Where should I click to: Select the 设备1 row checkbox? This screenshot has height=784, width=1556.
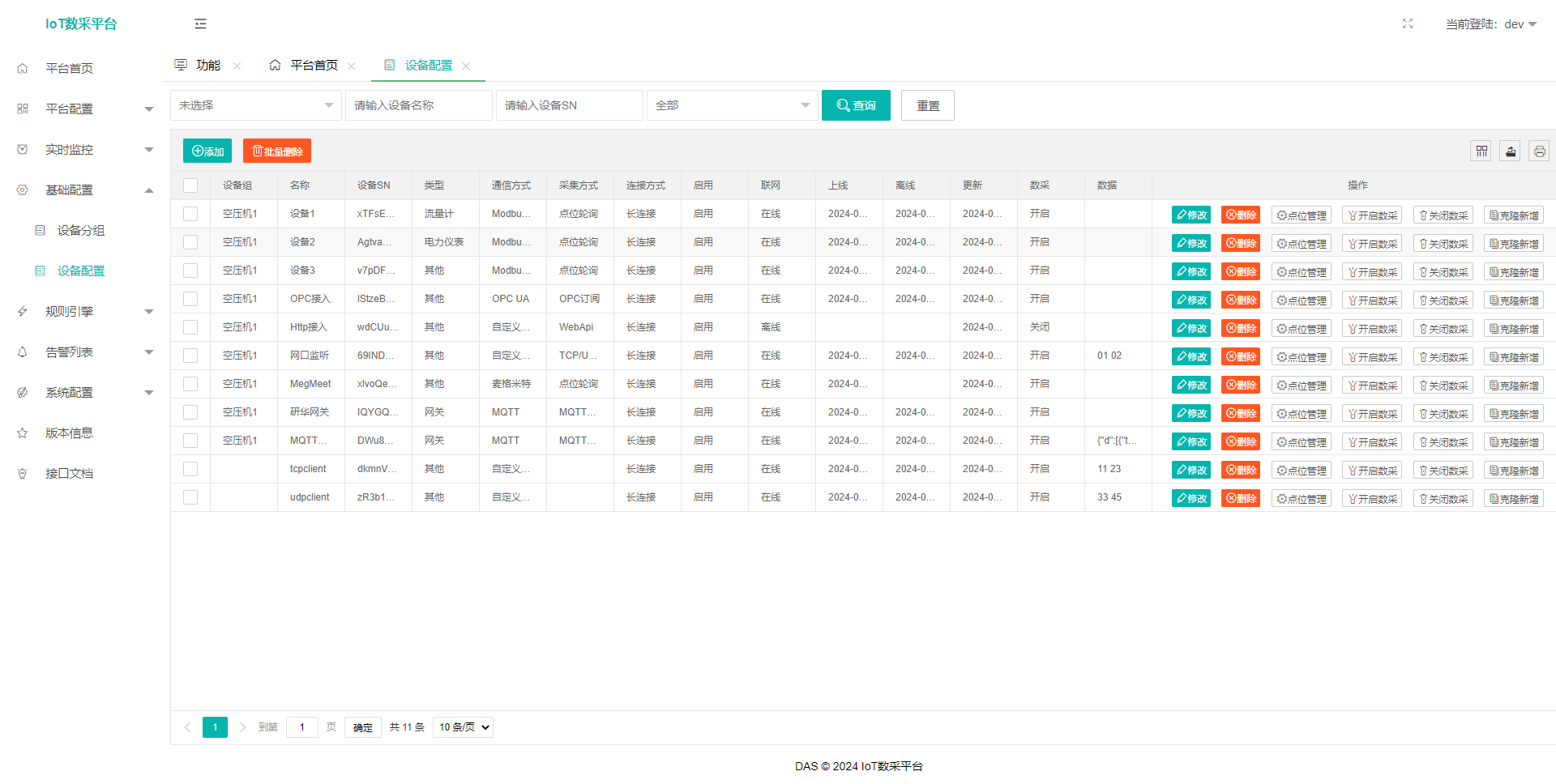190,214
